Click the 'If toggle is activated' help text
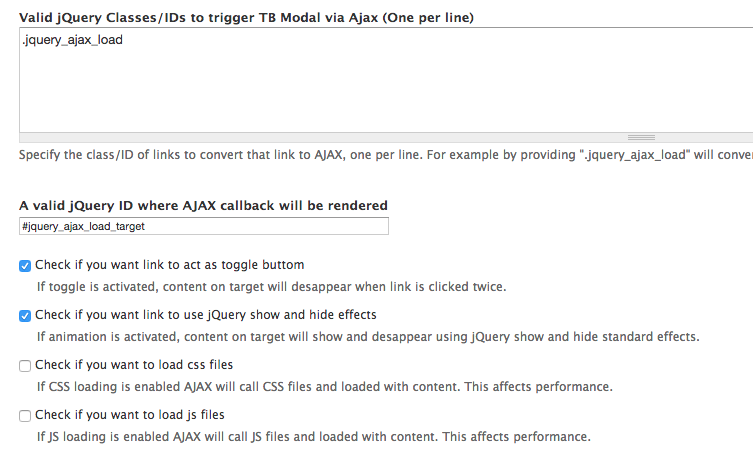753x451 pixels. click(271, 287)
